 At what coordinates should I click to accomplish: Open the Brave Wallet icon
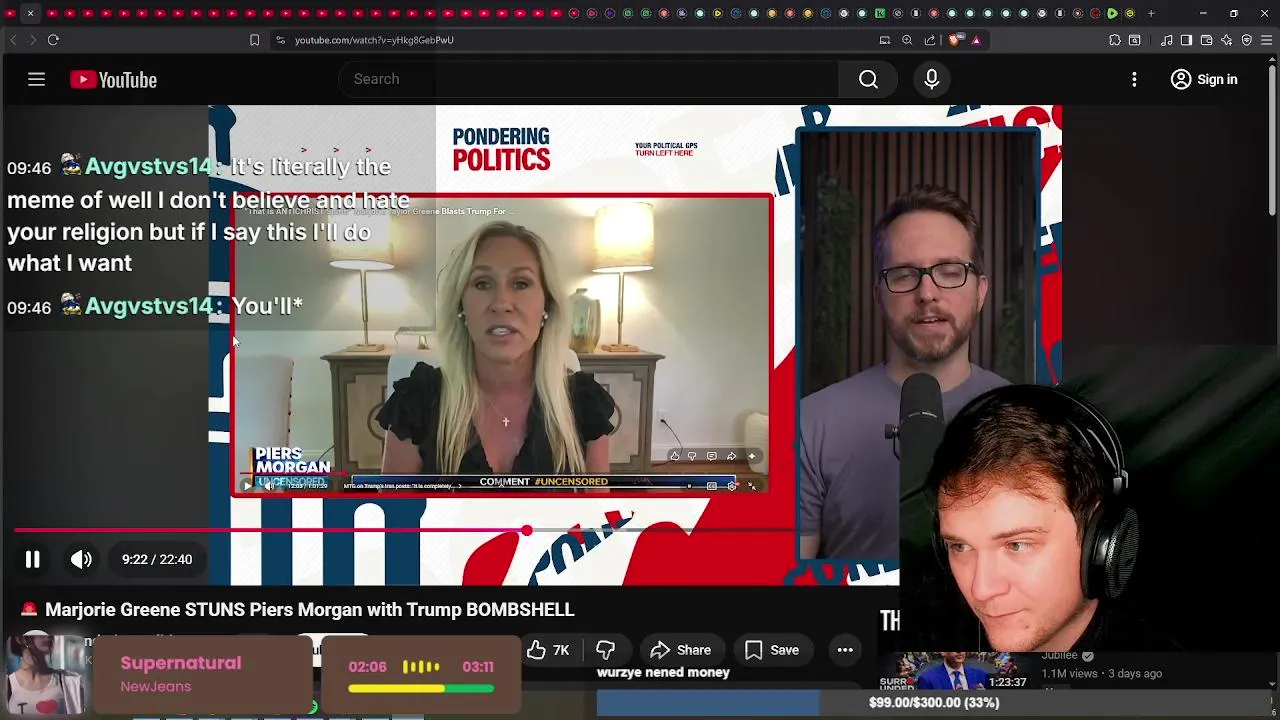click(1206, 40)
